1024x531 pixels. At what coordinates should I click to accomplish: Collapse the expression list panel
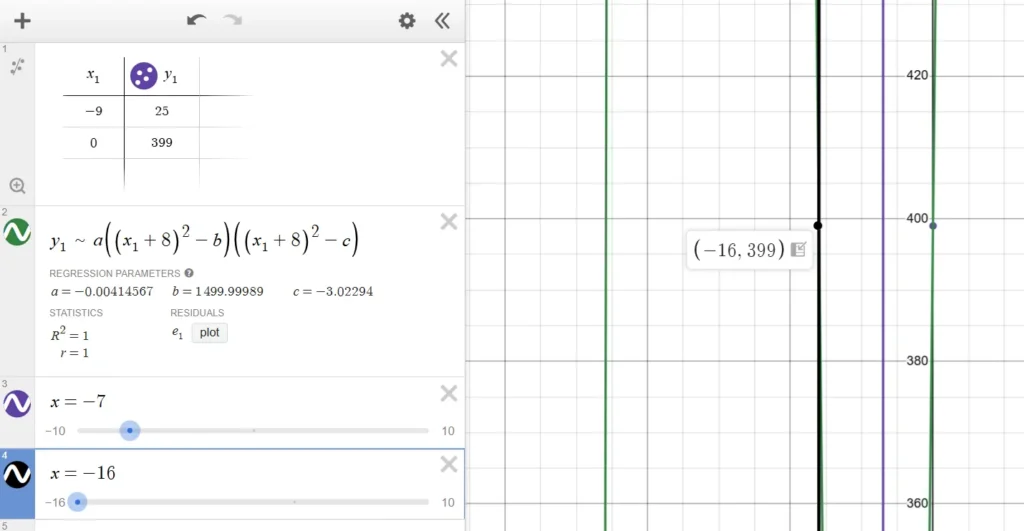tap(442, 21)
